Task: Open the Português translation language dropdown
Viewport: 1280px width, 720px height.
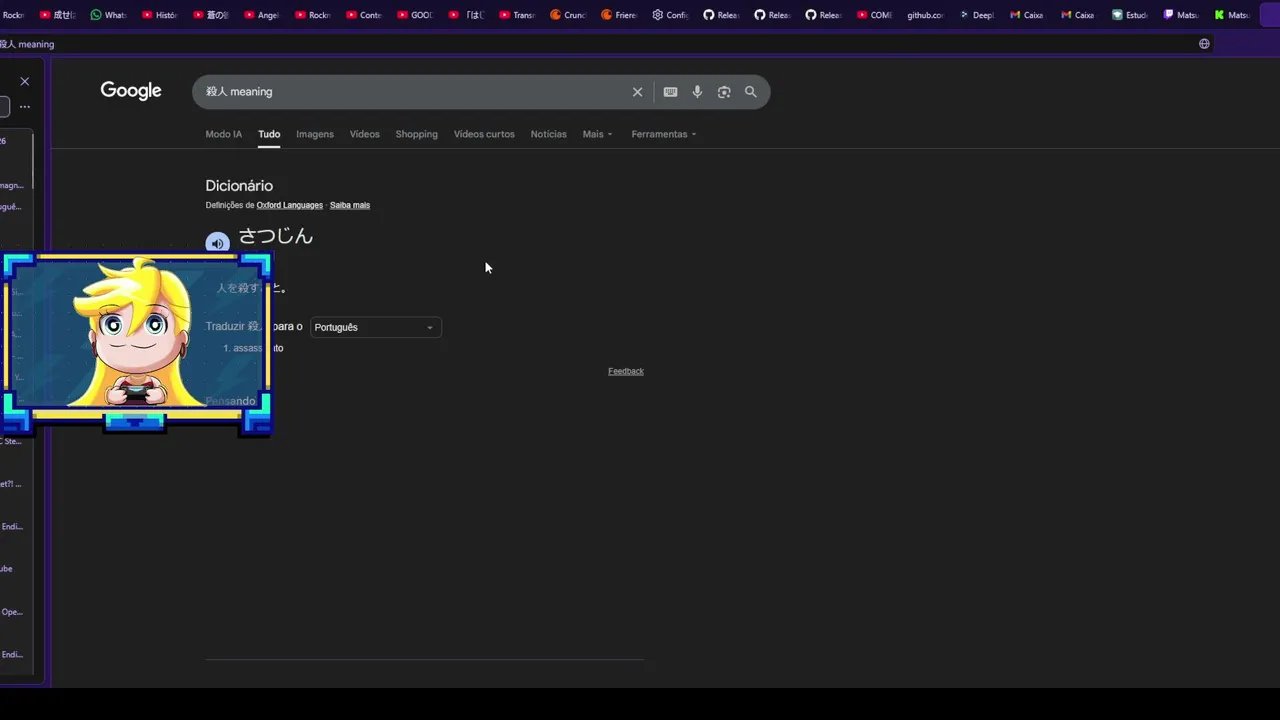Action: point(375,327)
